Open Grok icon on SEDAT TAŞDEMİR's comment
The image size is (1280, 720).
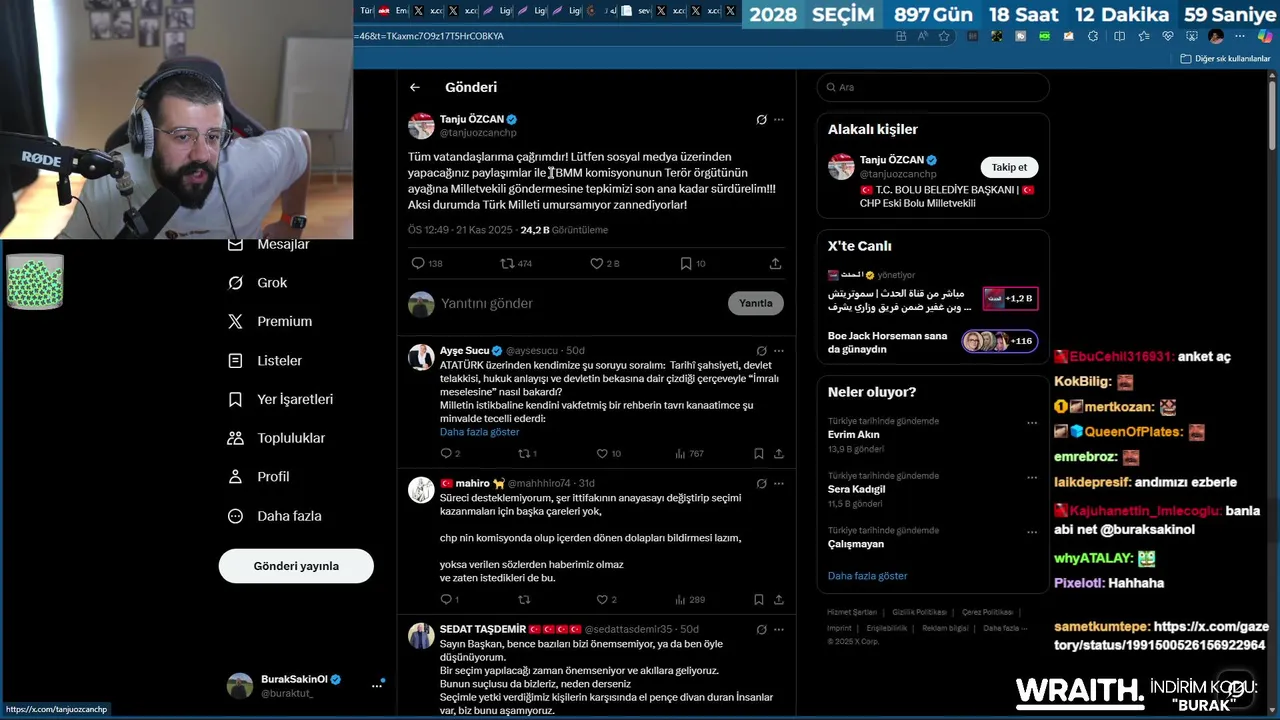tap(761, 629)
